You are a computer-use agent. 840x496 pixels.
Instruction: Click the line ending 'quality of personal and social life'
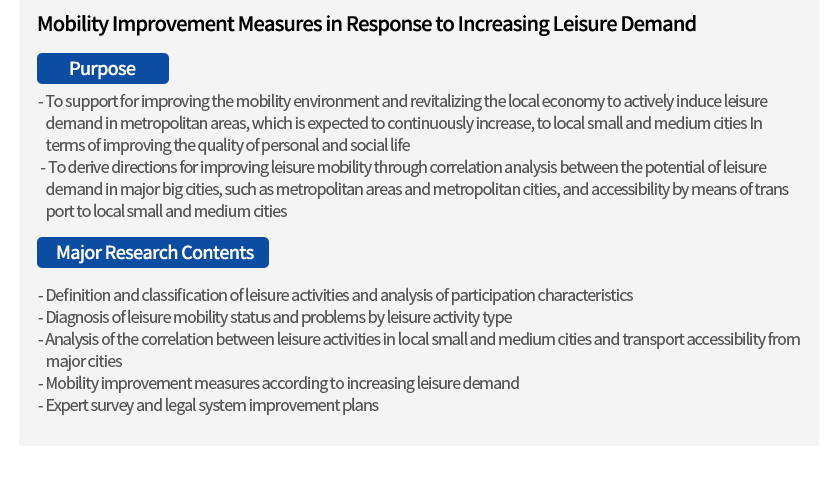(228, 145)
